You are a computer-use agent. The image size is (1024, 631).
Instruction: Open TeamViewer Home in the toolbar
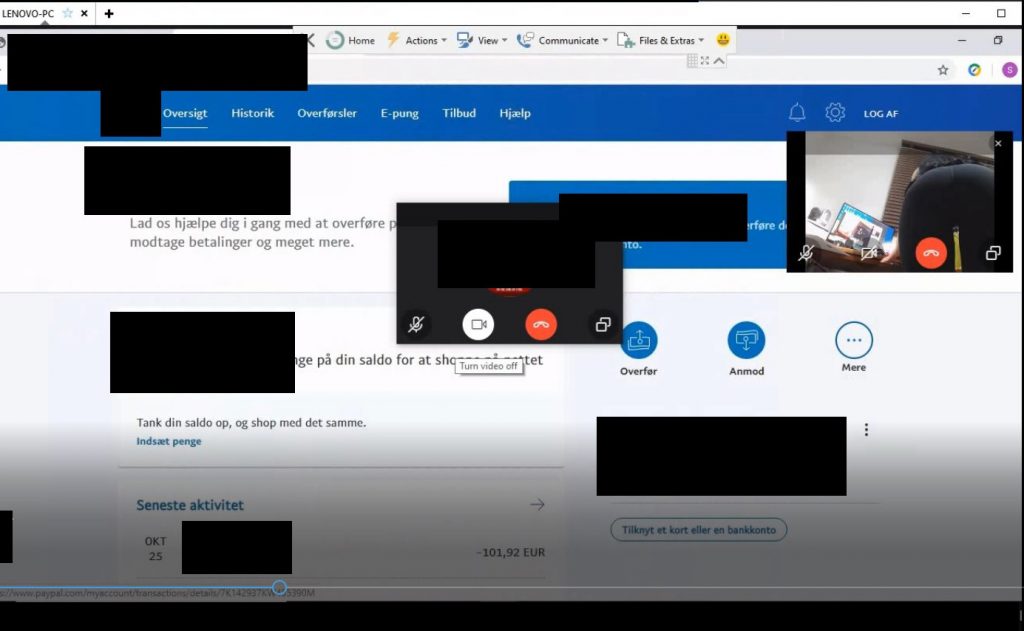pos(351,40)
